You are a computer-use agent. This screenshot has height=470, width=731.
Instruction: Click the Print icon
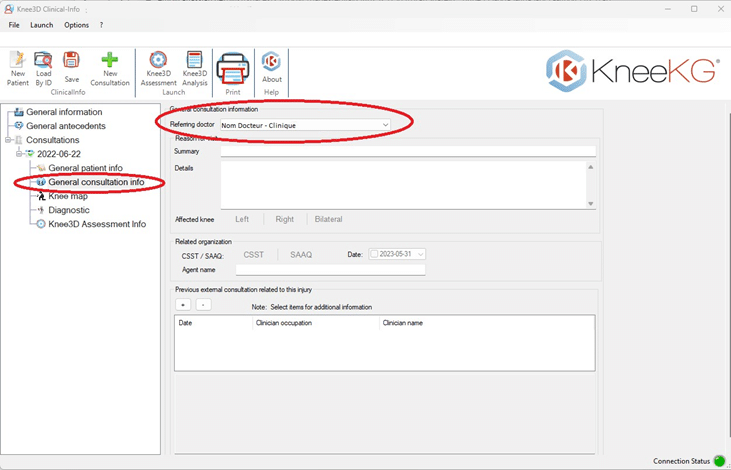[x=233, y=72]
